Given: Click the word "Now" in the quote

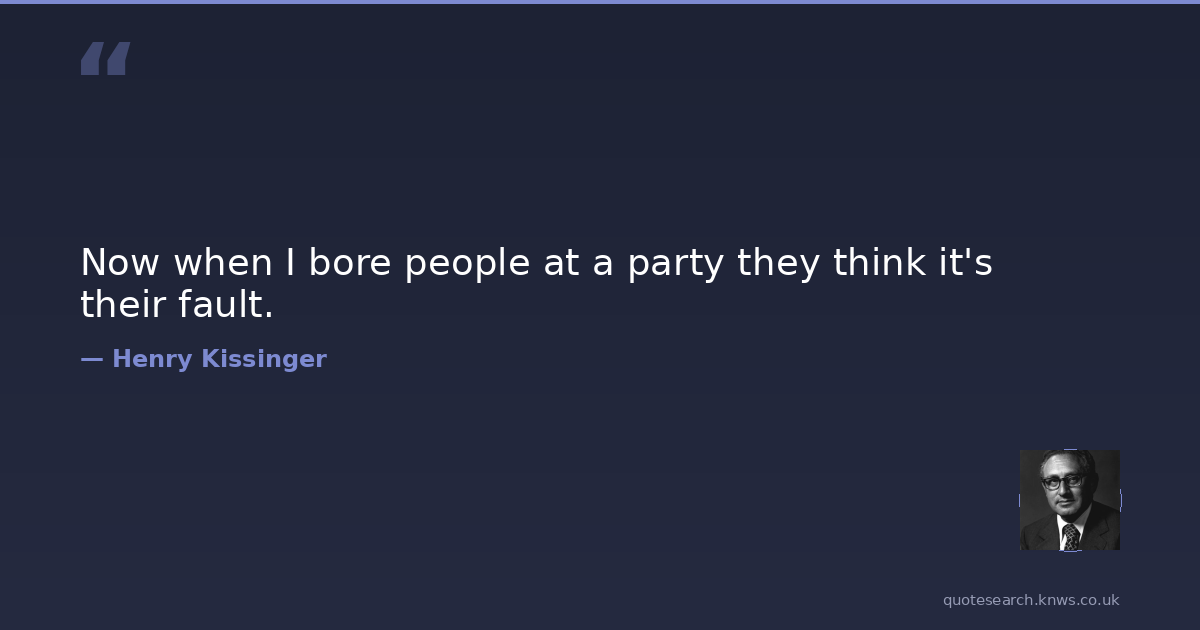Looking at the screenshot, I should (x=120, y=263).
